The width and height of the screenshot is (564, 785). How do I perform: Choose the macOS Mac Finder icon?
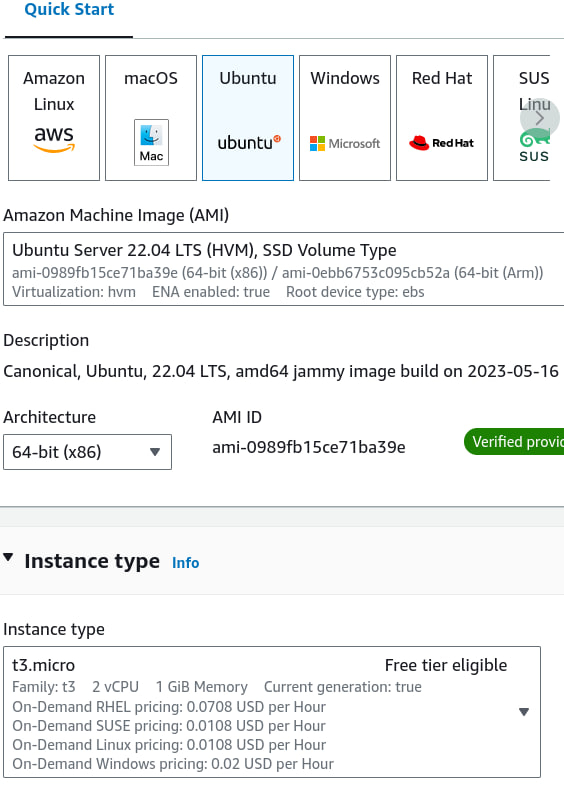(151, 143)
